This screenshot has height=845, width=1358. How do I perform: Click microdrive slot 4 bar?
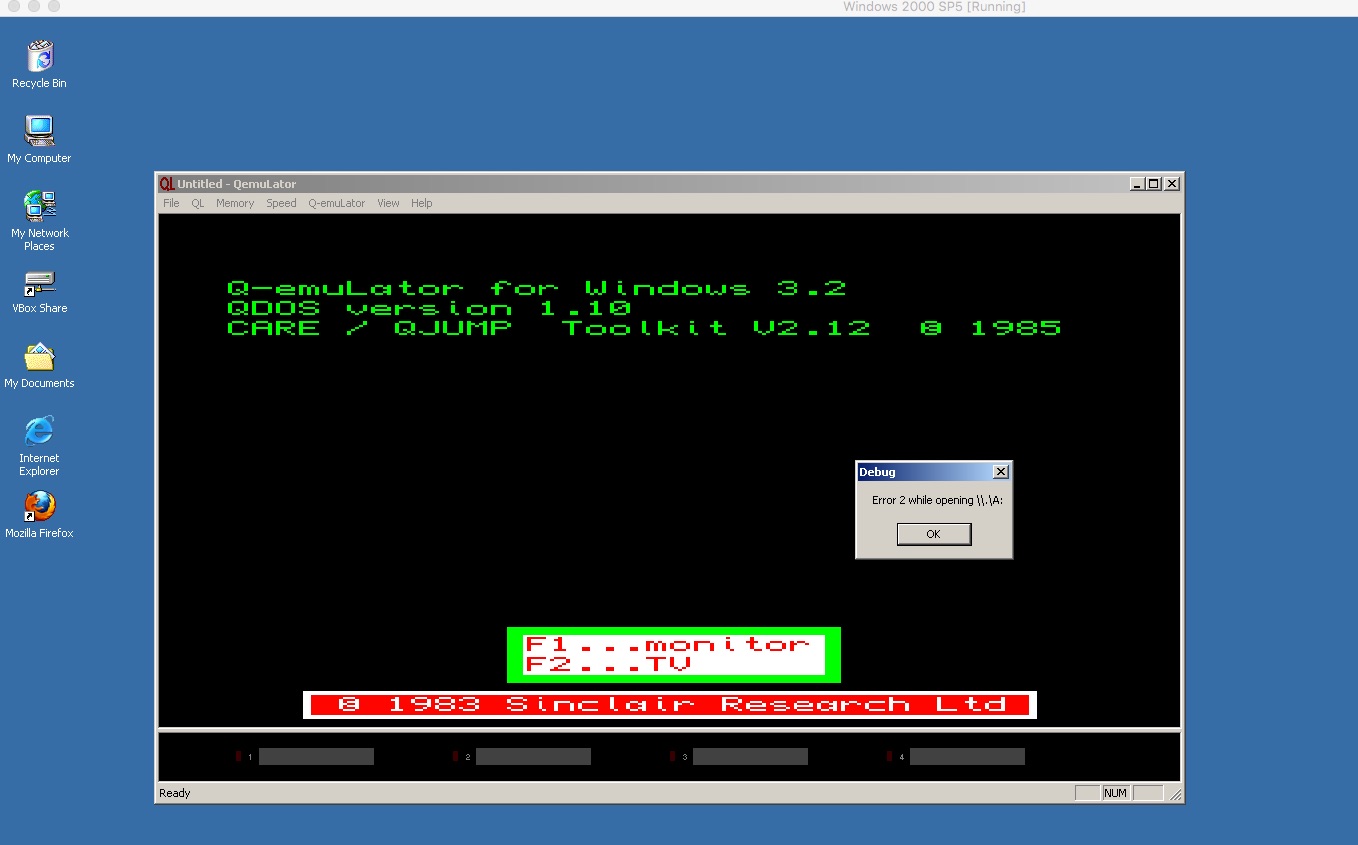967,757
